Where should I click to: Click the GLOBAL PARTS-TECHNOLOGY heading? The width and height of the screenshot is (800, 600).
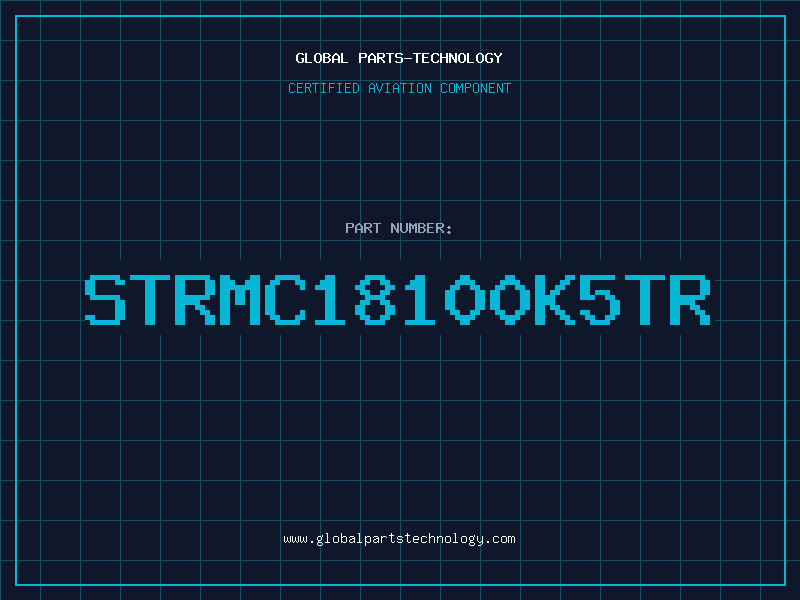399,58
